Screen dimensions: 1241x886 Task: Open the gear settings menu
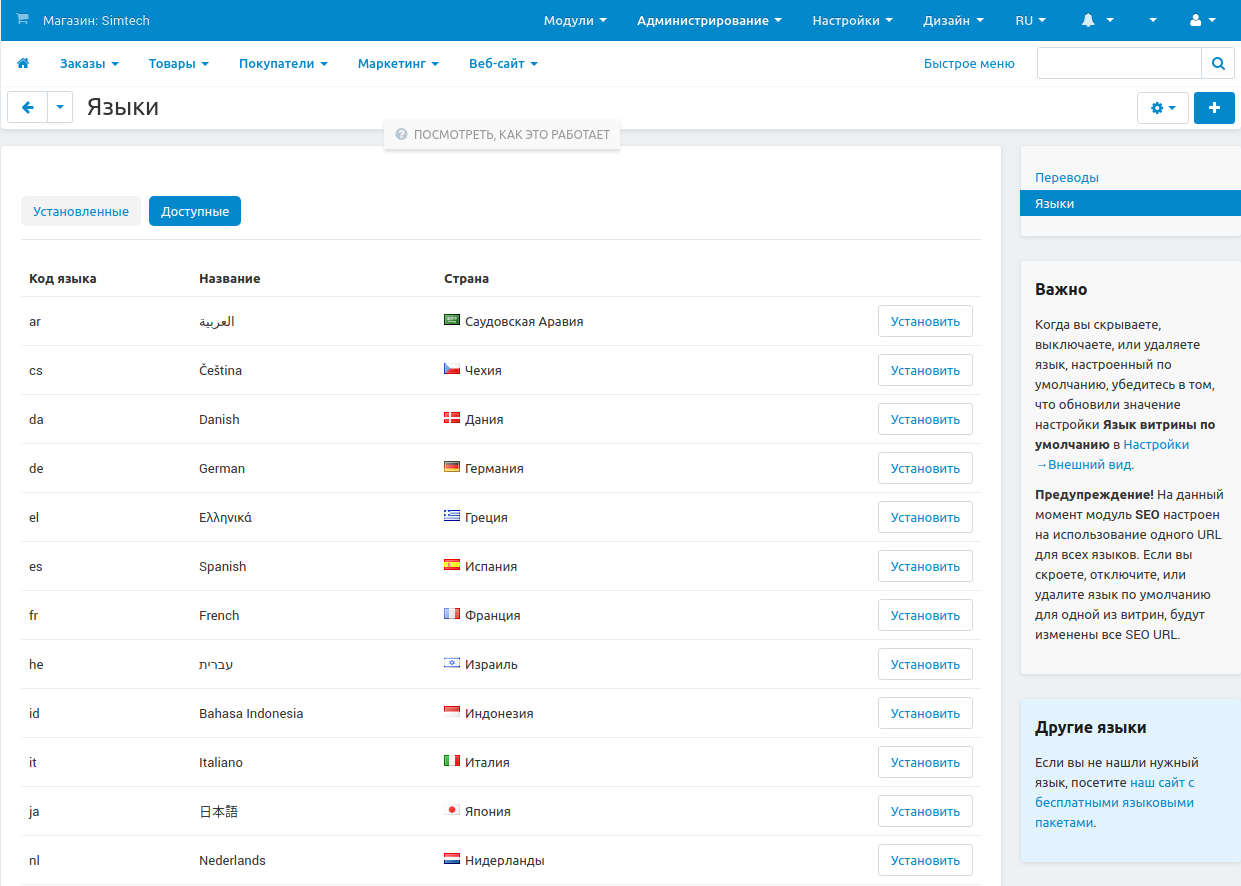coord(1162,108)
